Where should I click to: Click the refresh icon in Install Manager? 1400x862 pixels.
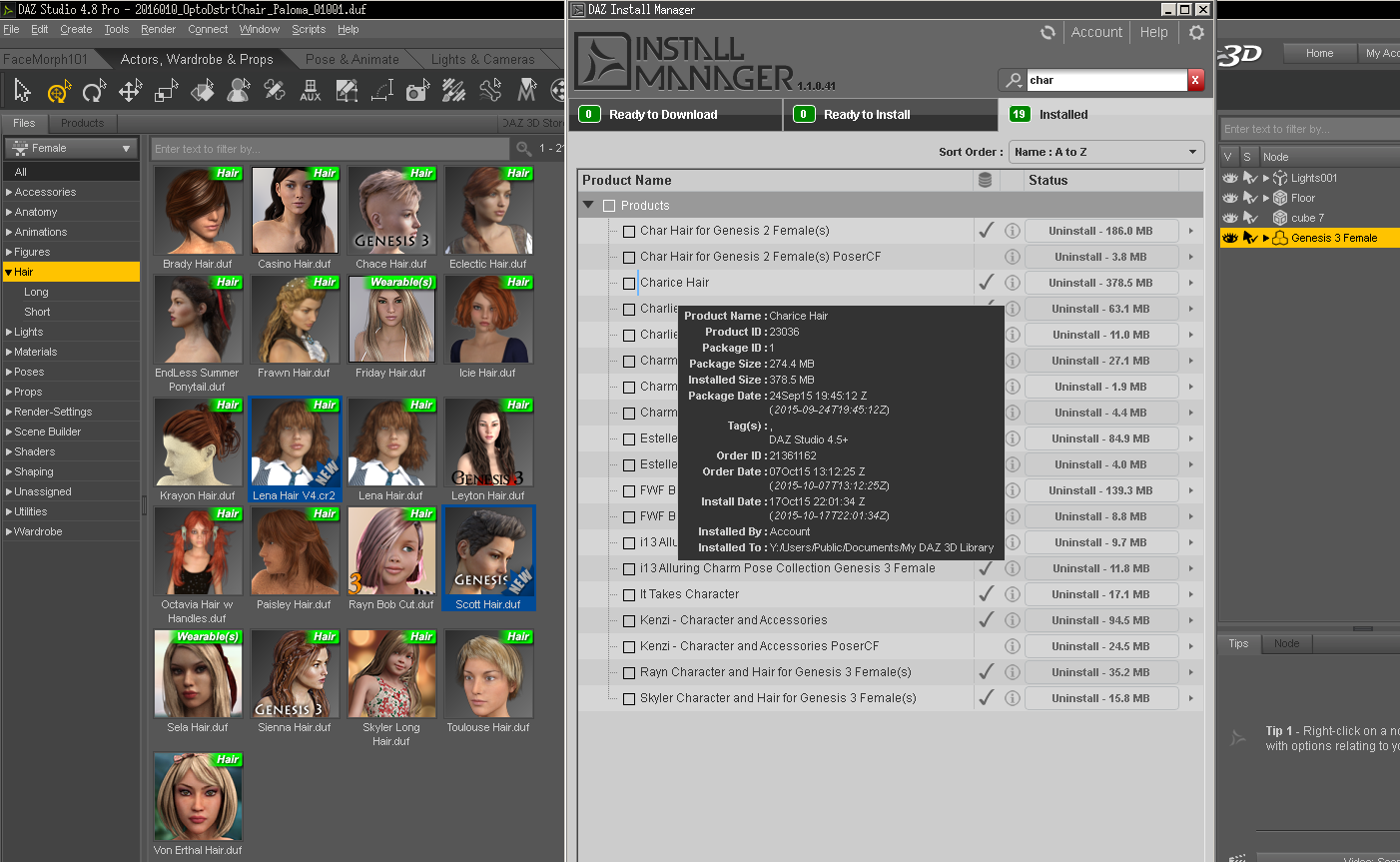(1048, 32)
